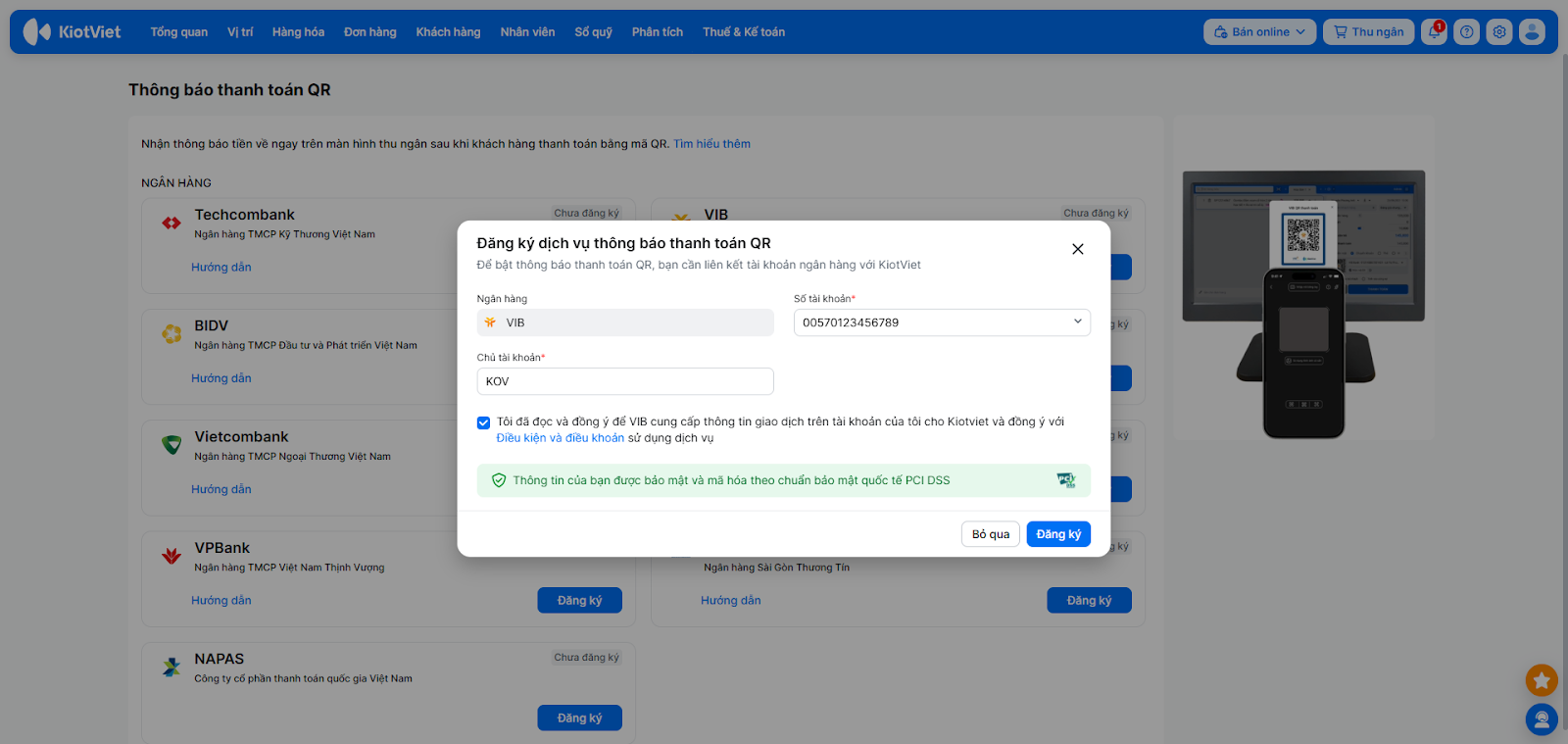Viewport: 1568px width, 744px height.
Task: Open the Tìm hiểu thêm link
Action: click(x=711, y=144)
